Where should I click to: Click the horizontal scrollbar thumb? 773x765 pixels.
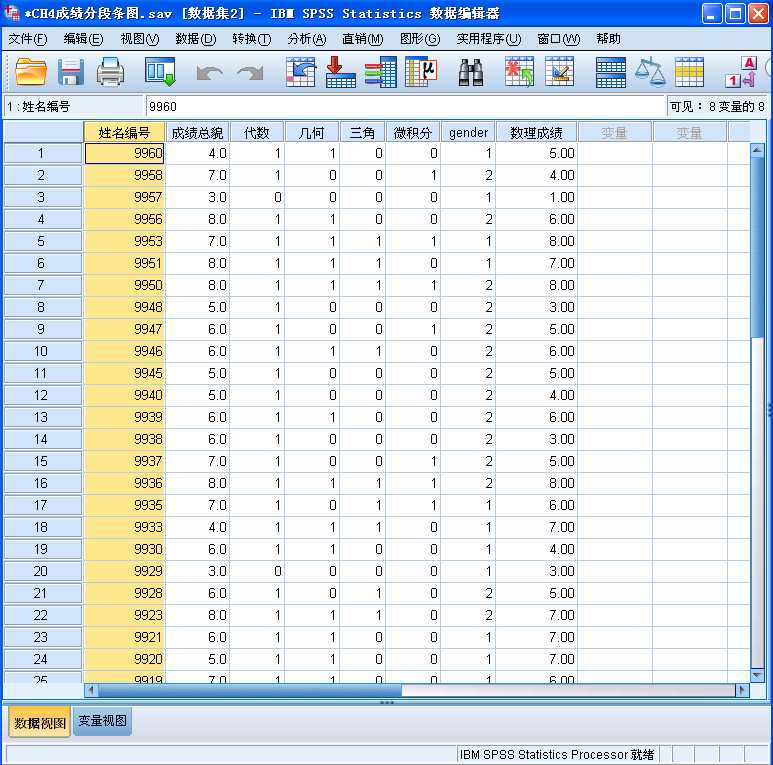[250, 690]
